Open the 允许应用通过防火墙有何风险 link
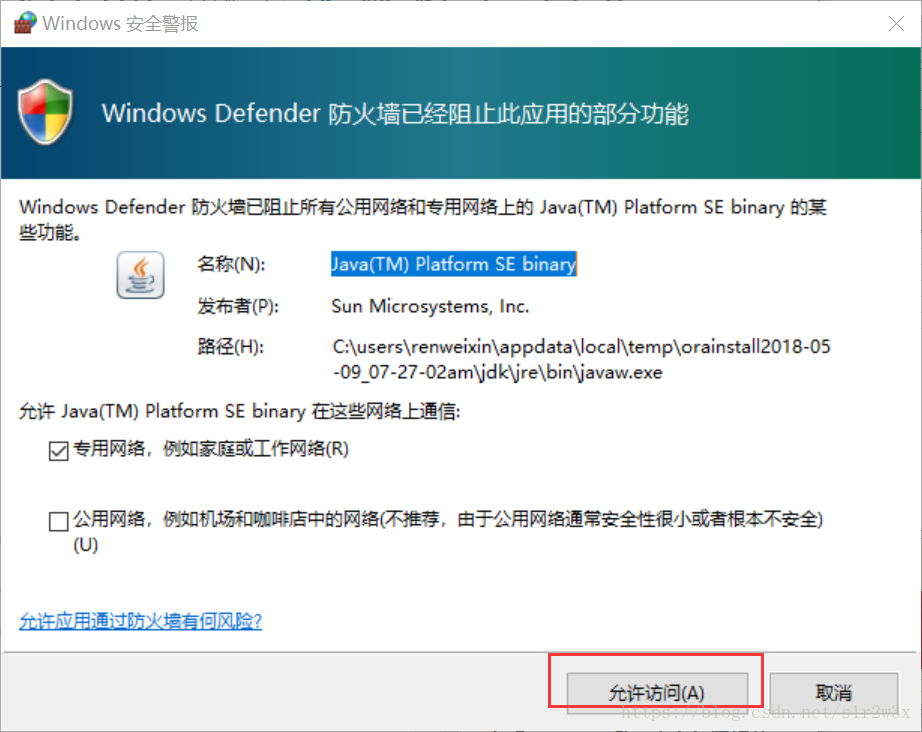The height and width of the screenshot is (732, 922). [141, 621]
